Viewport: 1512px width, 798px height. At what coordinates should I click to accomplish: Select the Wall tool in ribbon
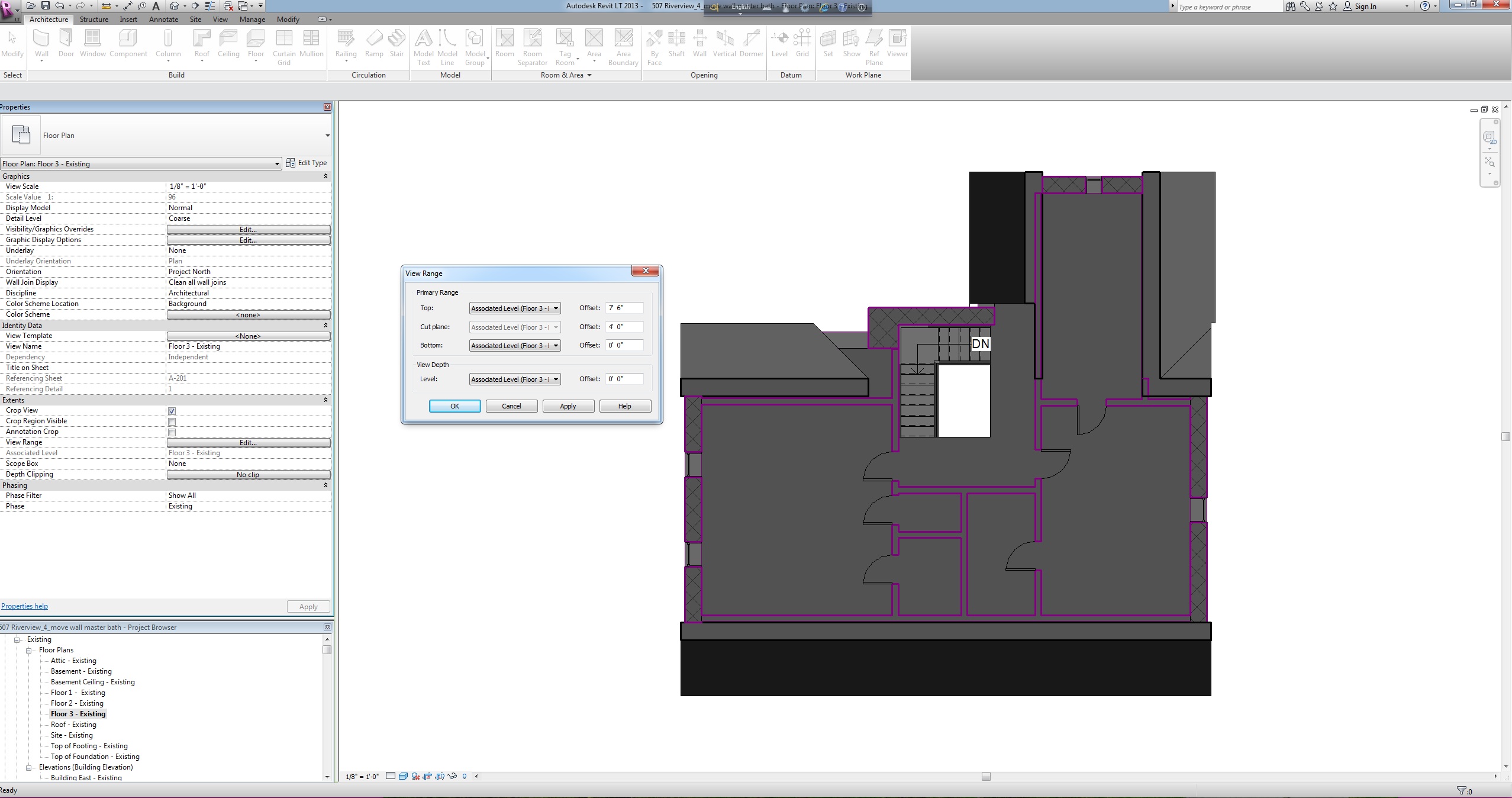pyautogui.click(x=41, y=40)
